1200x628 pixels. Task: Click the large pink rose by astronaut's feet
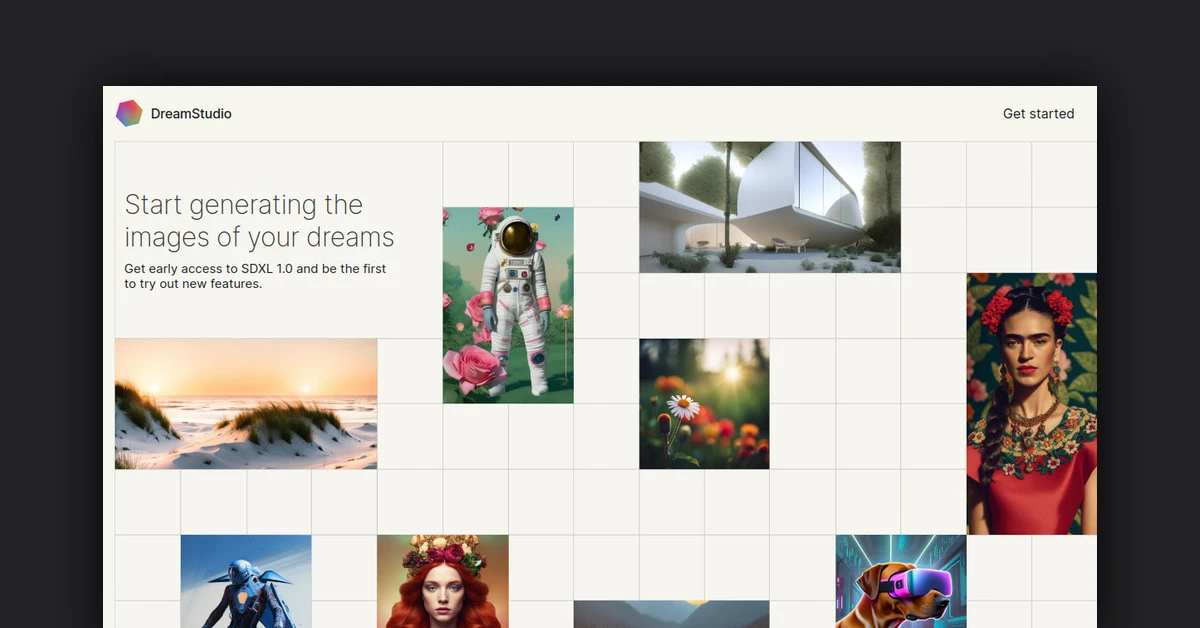[477, 366]
